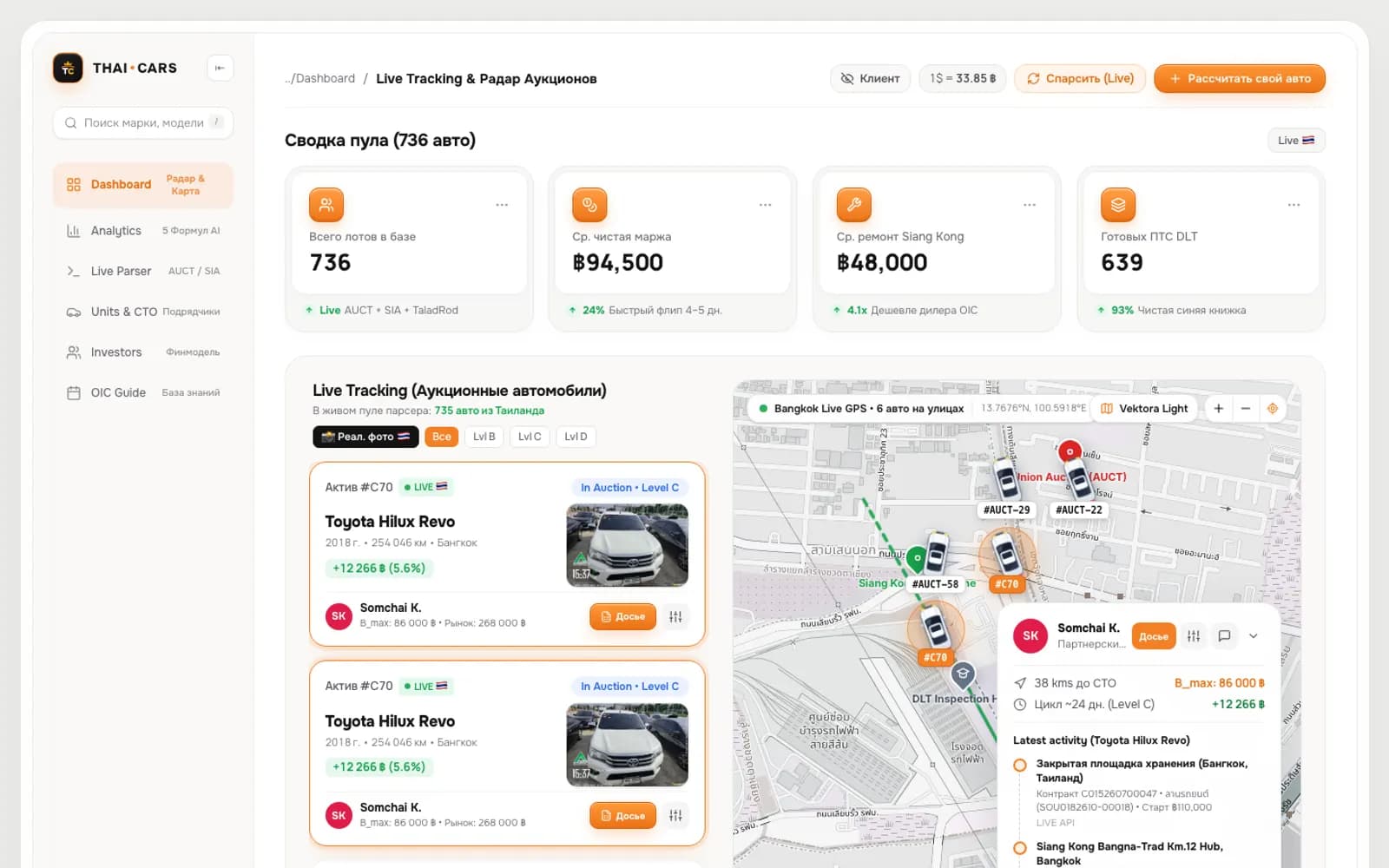
Task: Select the Dashboard sidebar item
Action: click(x=143, y=185)
